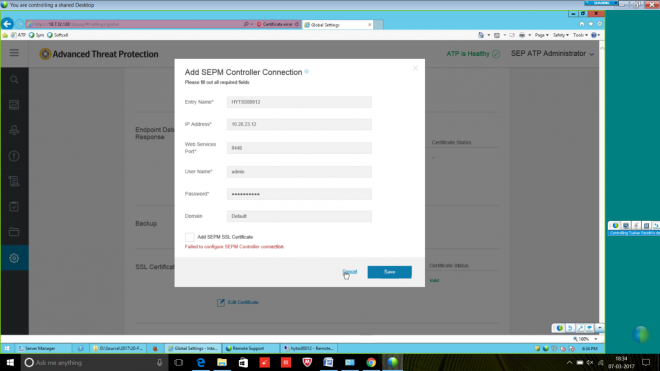Open Chrome from the Windows taskbar
660x371 pixels.
(x=371, y=363)
